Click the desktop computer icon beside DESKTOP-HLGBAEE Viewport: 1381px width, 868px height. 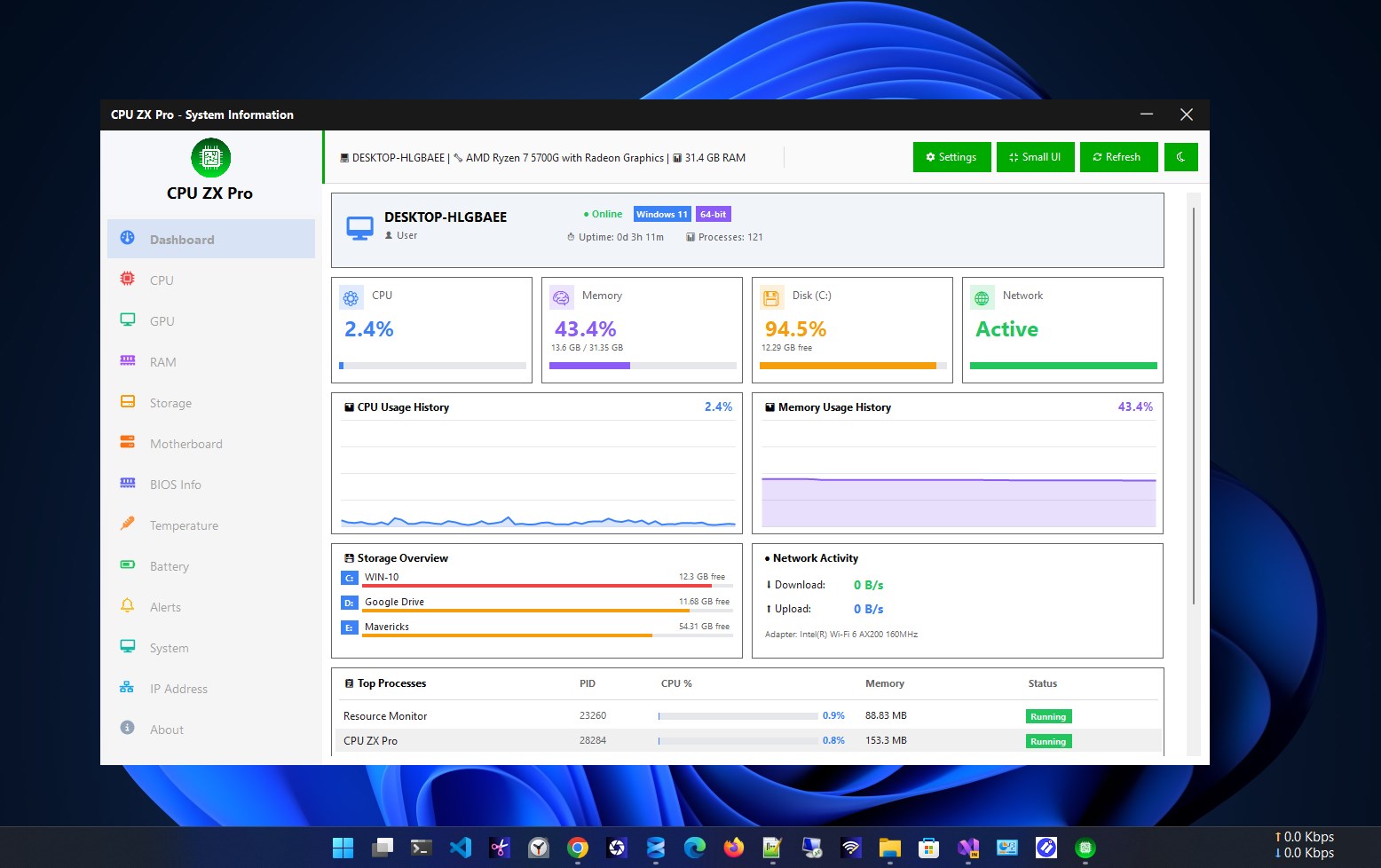(359, 228)
